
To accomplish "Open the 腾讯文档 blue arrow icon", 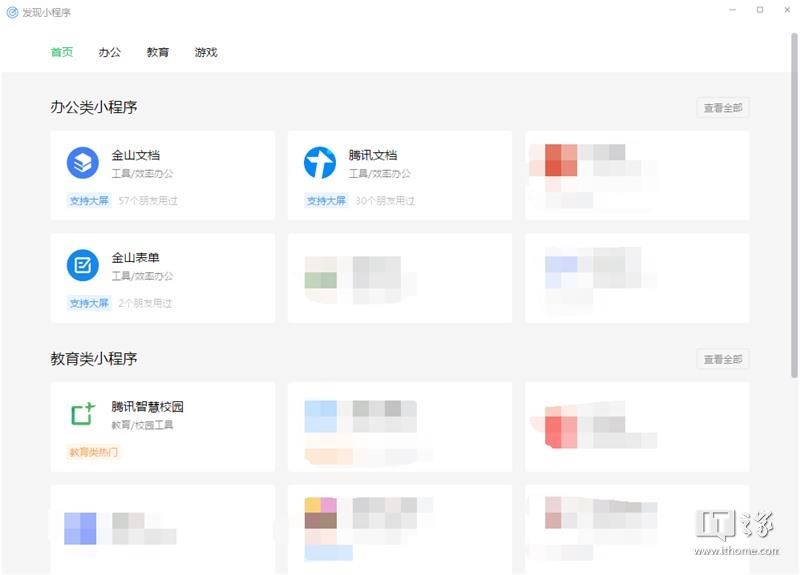I will (x=320, y=163).
